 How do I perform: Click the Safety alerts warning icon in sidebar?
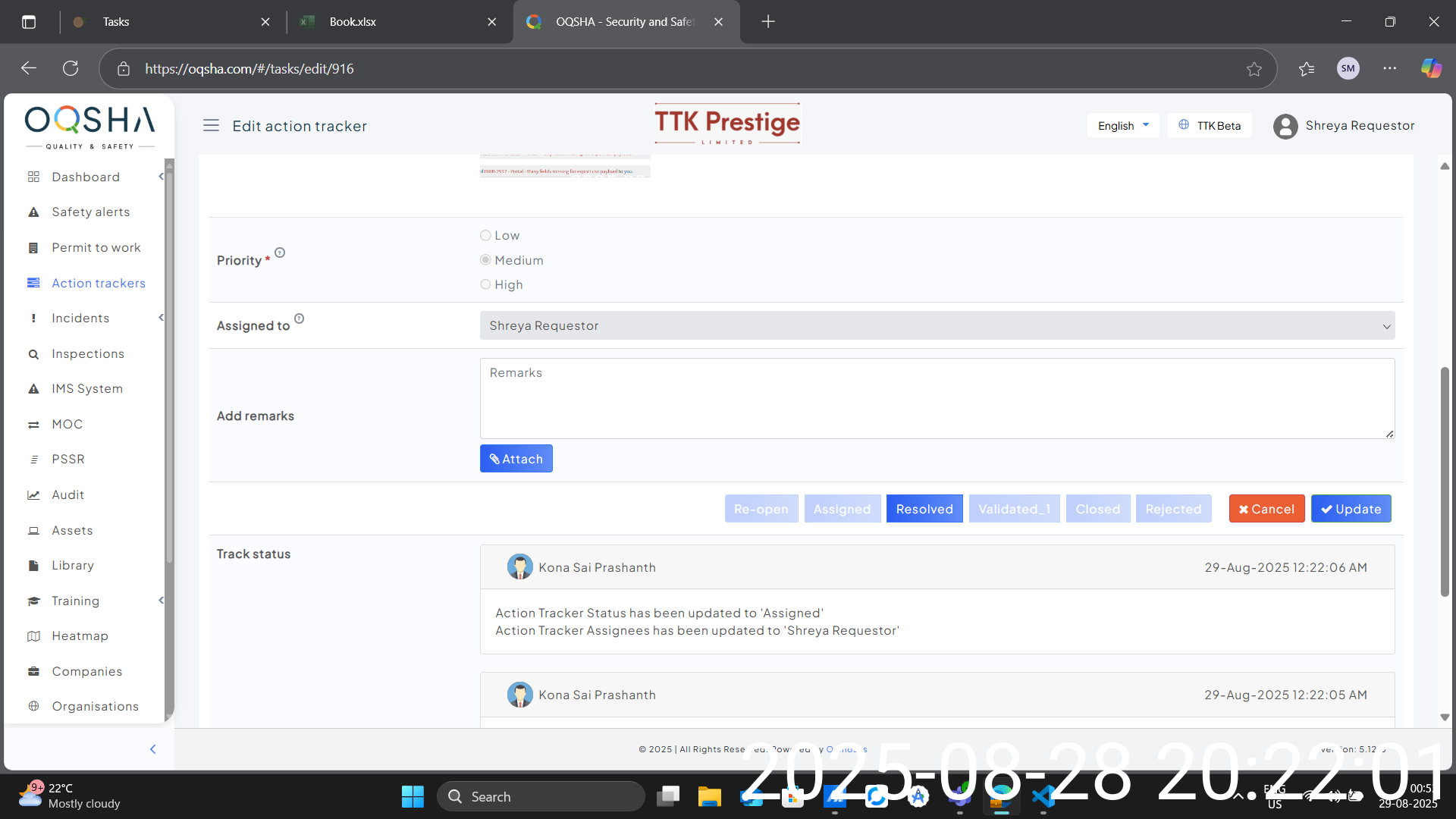coord(33,212)
